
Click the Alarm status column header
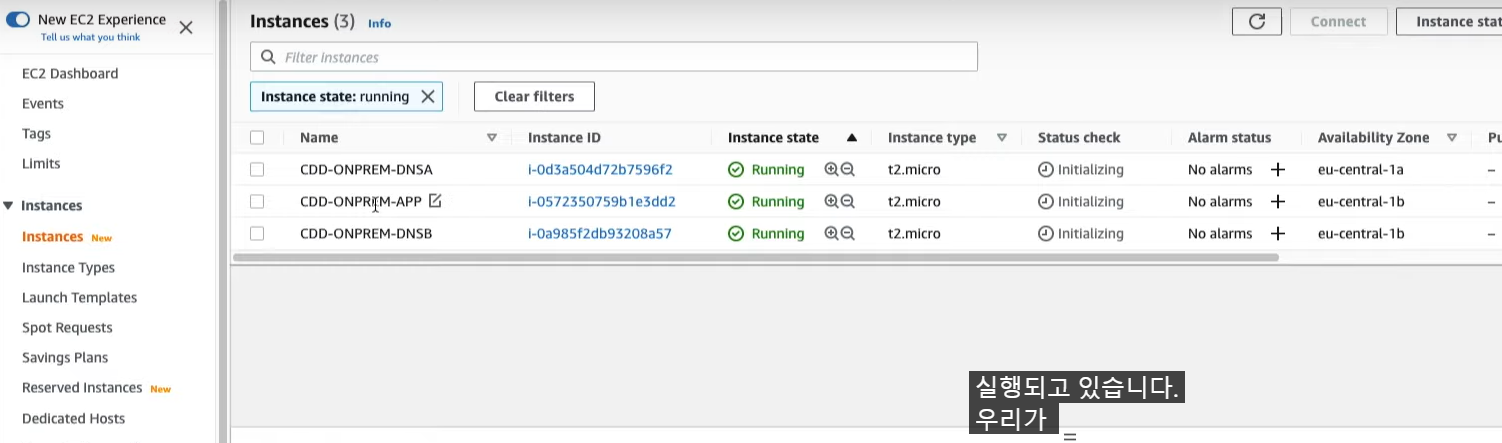(1229, 138)
